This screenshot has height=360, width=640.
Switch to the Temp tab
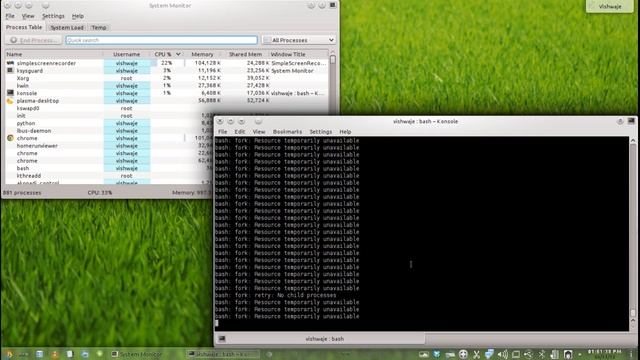pyautogui.click(x=99, y=27)
